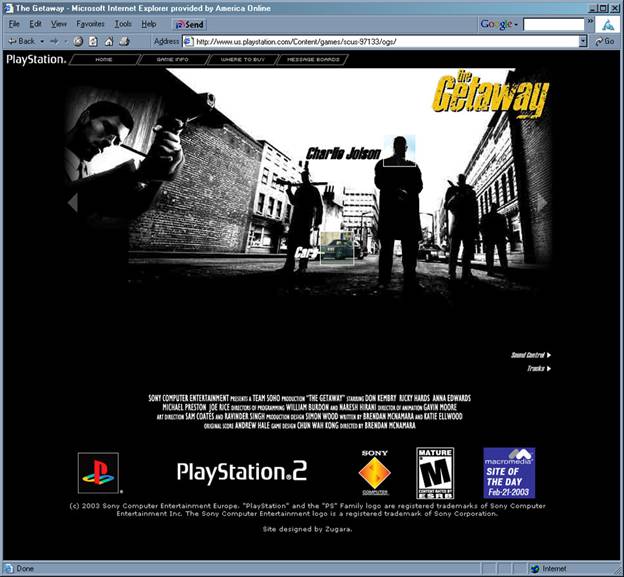Click the AOL logo icon top right
Image resolution: width=624 pixels, height=577 pixels.
[x=607, y=25]
